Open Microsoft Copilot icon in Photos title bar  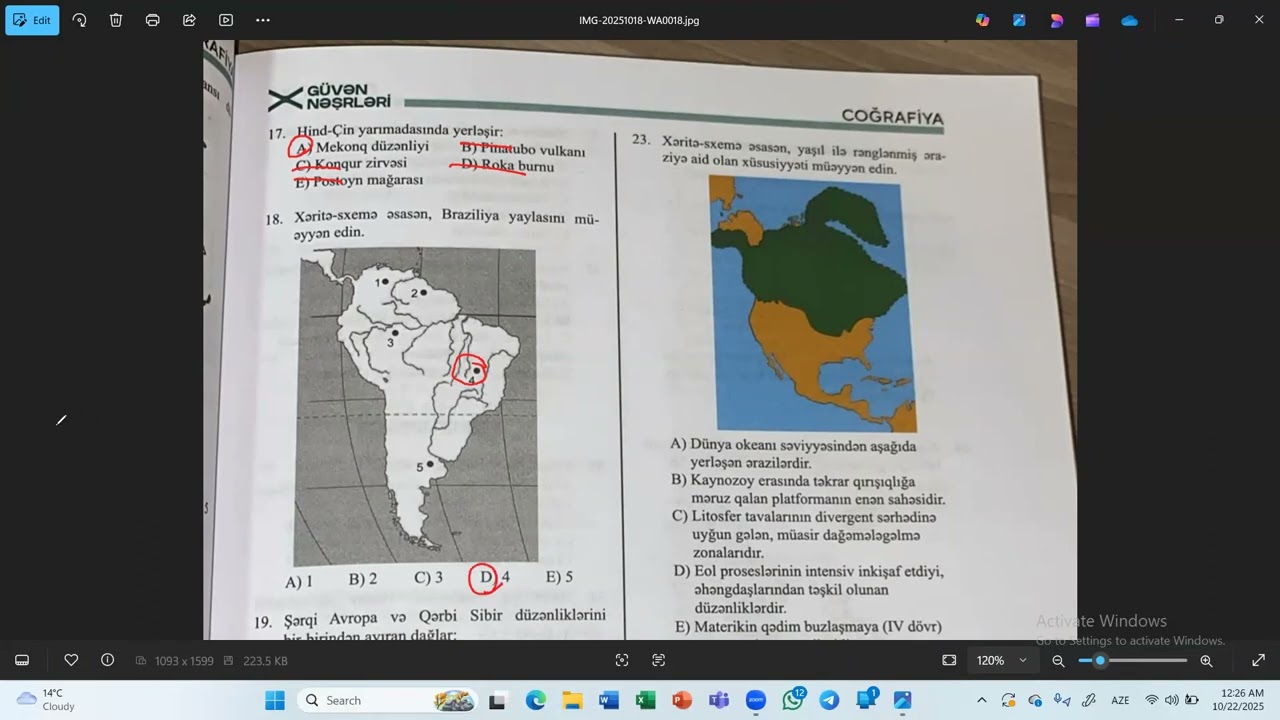pos(983,20)
